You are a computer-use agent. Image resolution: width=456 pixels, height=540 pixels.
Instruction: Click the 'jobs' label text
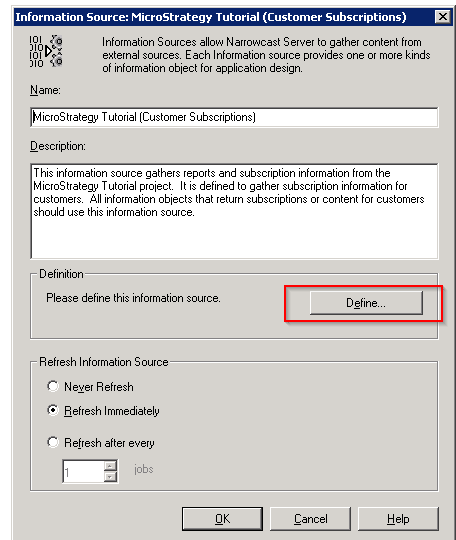tap(144, 469)
